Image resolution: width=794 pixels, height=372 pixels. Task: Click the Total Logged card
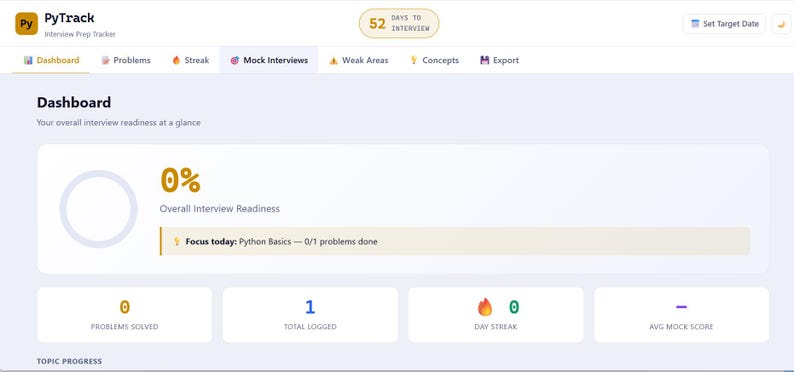(310, 315)
